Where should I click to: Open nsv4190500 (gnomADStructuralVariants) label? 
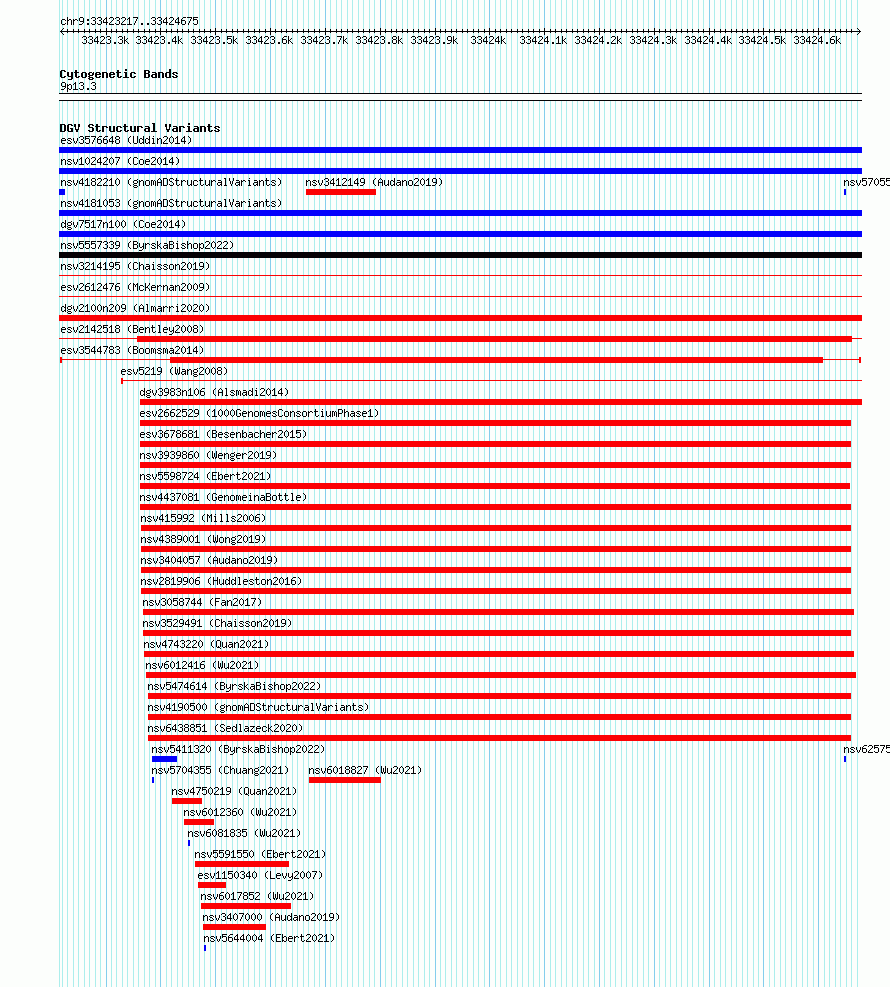pyautogui.click(x=258, y=708)
